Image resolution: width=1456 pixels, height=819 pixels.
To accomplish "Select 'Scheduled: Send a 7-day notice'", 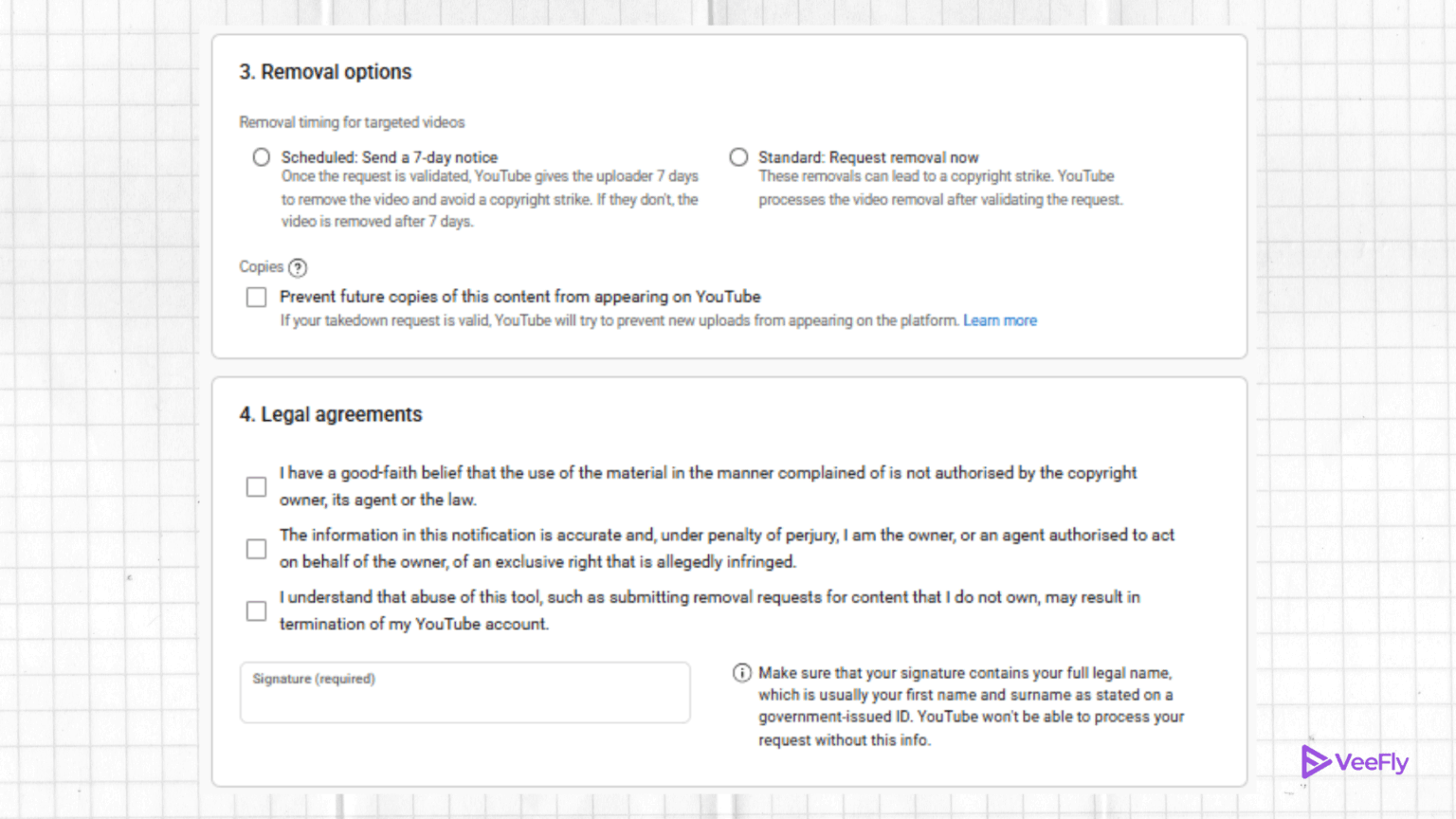I will click(x=261, y=156).
